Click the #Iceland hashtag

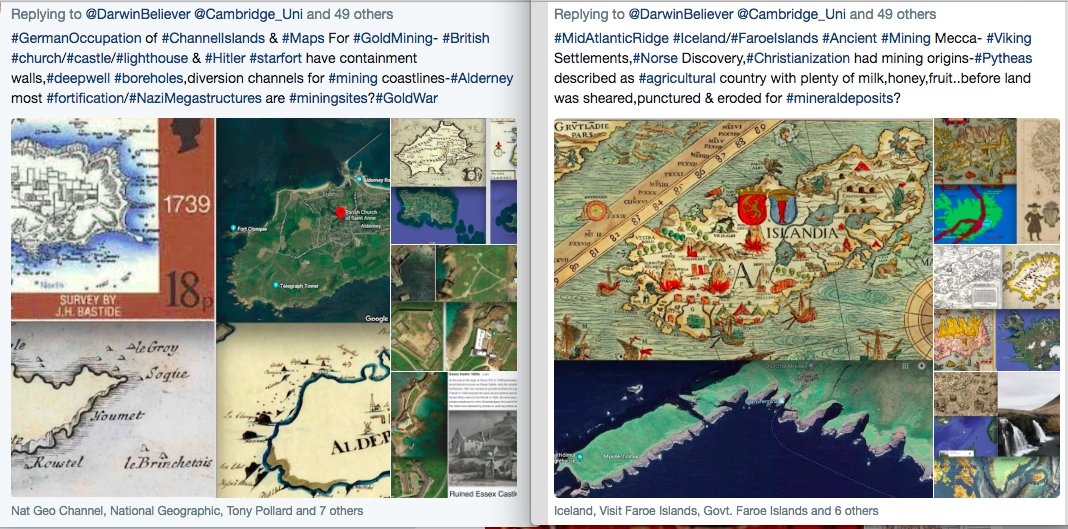697,39
